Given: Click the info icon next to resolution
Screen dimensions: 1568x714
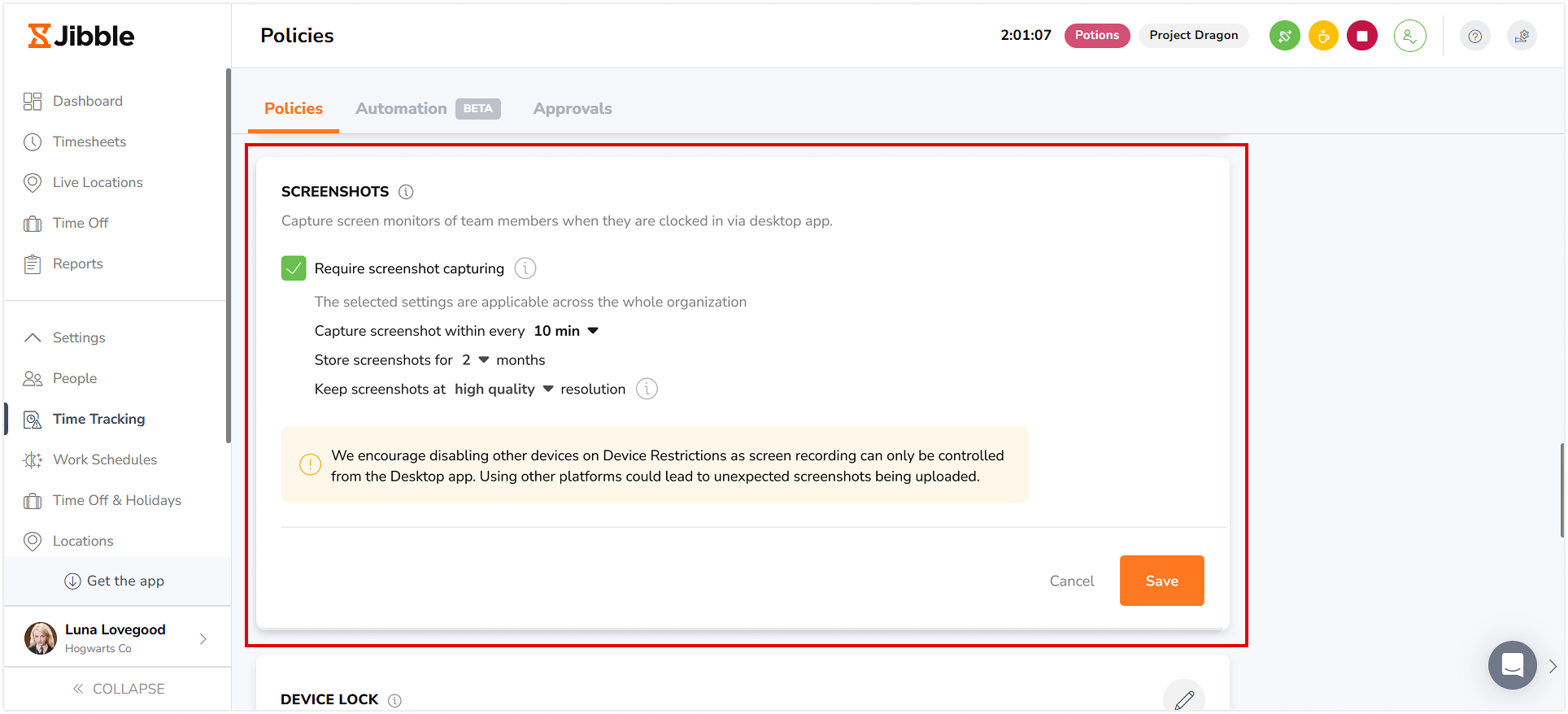Looking at the screenshot, I should click(x=647, y=389).
